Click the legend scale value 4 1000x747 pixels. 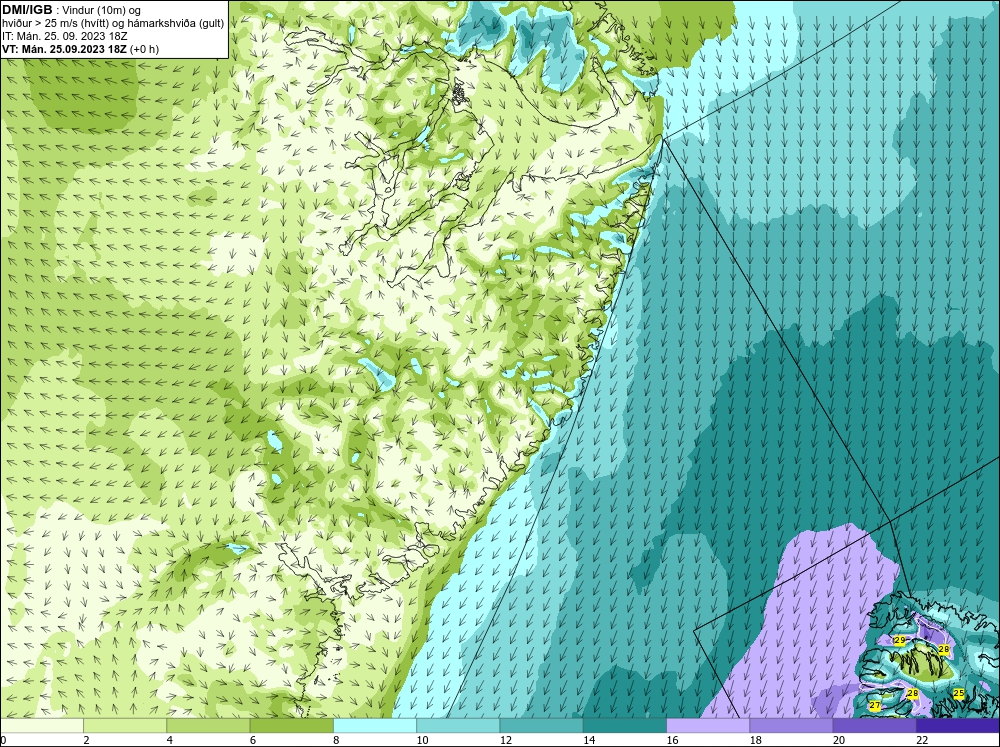pos(170,740)
